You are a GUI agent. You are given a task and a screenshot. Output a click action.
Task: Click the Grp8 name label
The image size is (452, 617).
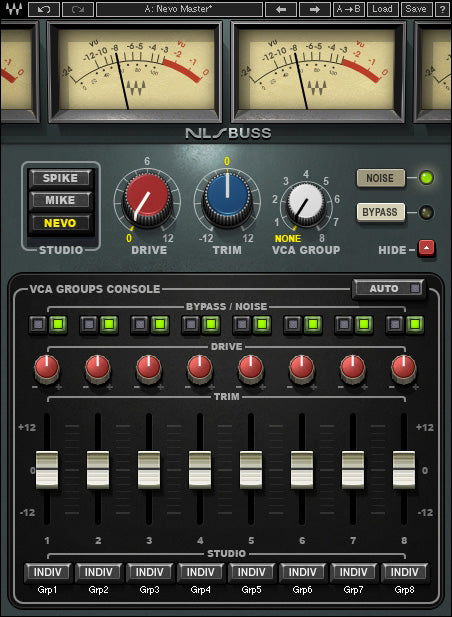(404, 590)
